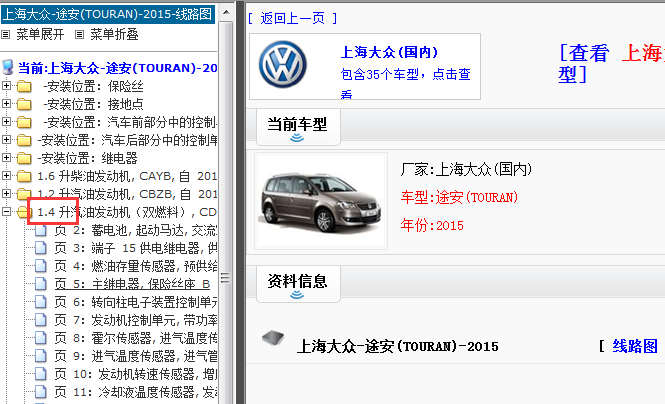The image size is (665, 404).
Task: Click folder icon of 1.2 升汽油发动机
Action: [24, 195]
